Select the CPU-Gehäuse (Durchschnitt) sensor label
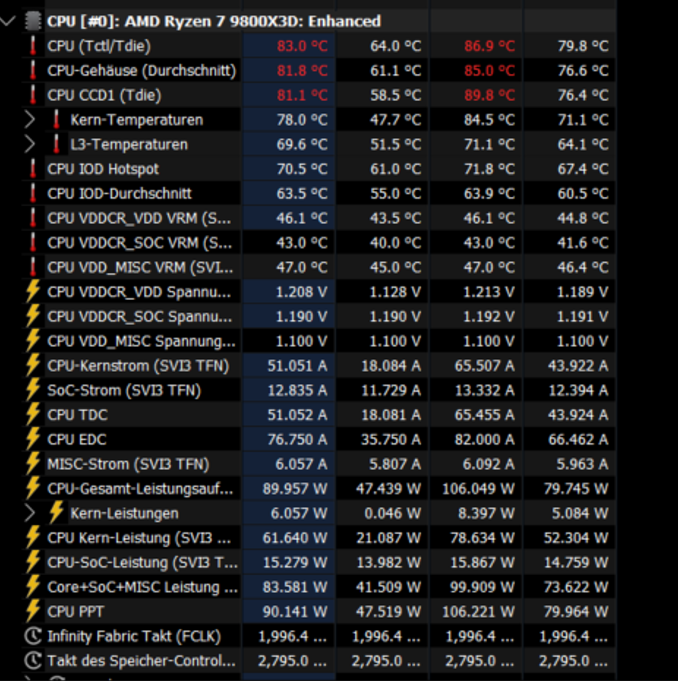Viewport: 678px width, 681px height. pyautogui.click(x=142, y=71)
